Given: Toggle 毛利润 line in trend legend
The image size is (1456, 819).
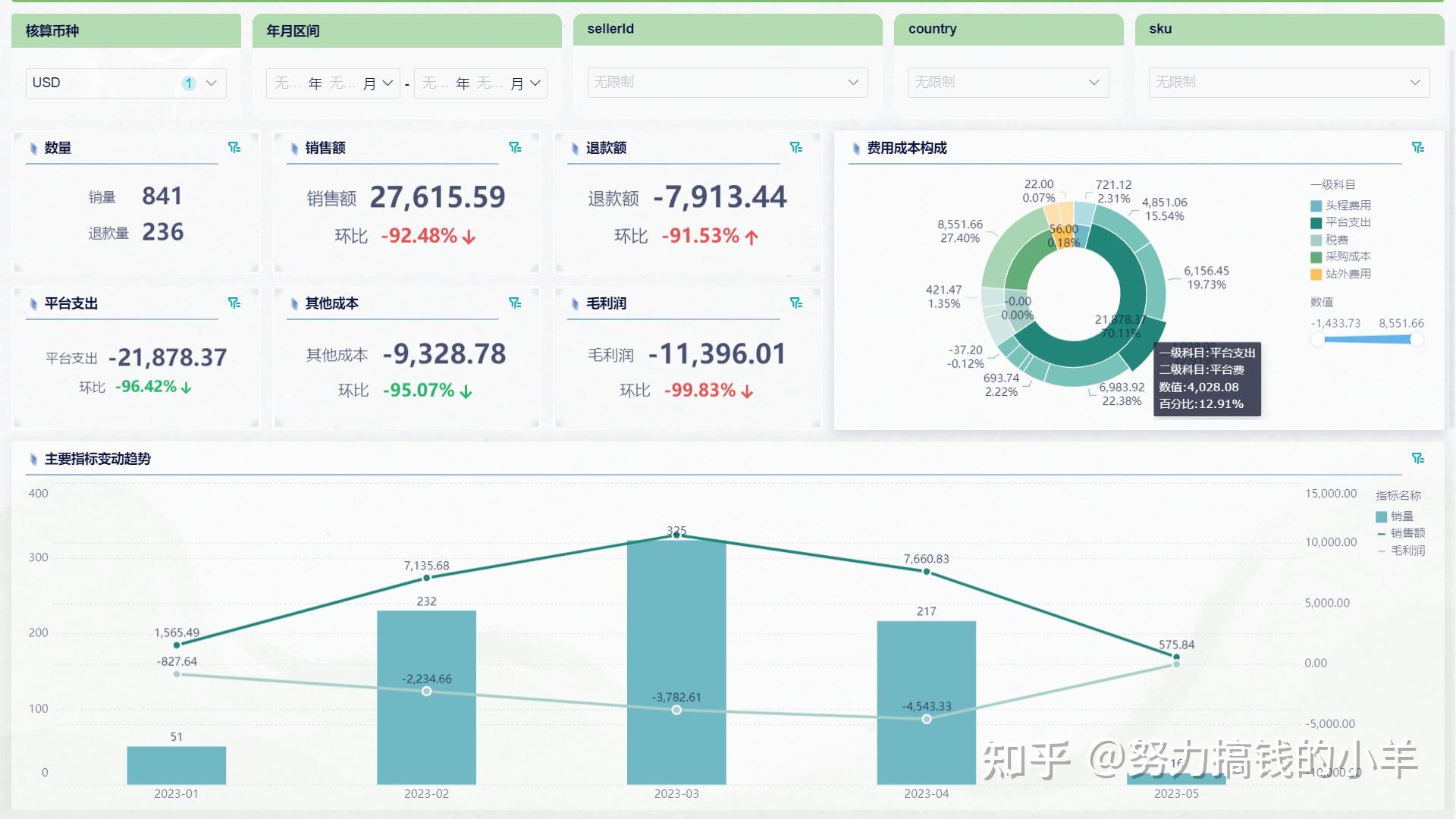Looking at the screenshot, I should click(x=1401, y=551).
